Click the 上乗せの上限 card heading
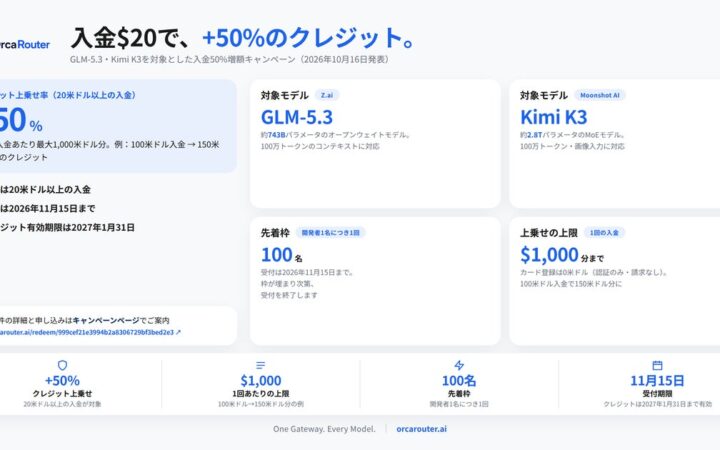 pos(549,233)
